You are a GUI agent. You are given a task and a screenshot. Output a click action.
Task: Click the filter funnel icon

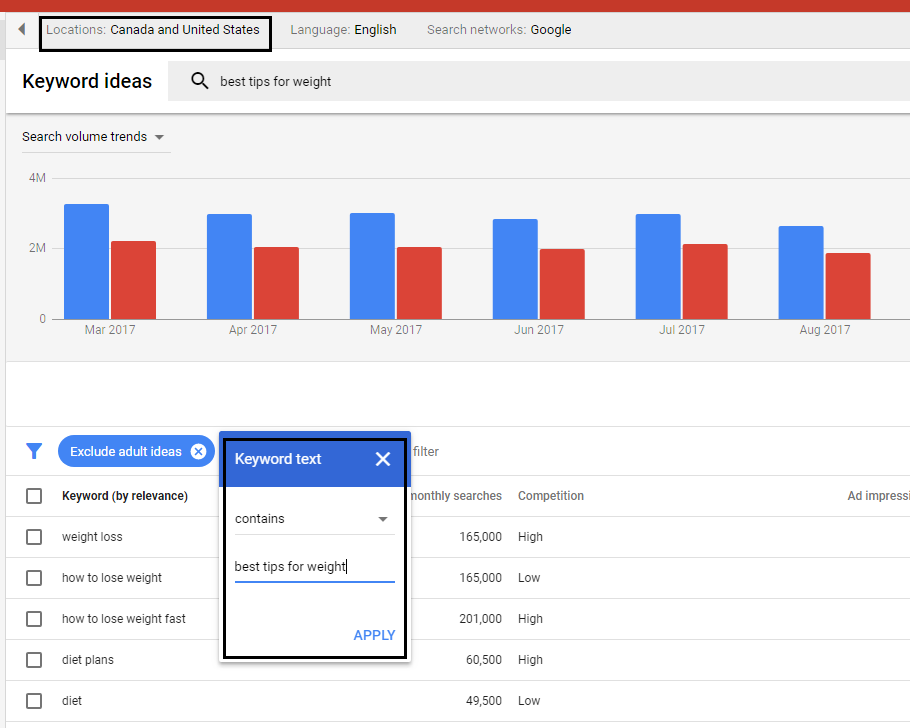[34, 451]
